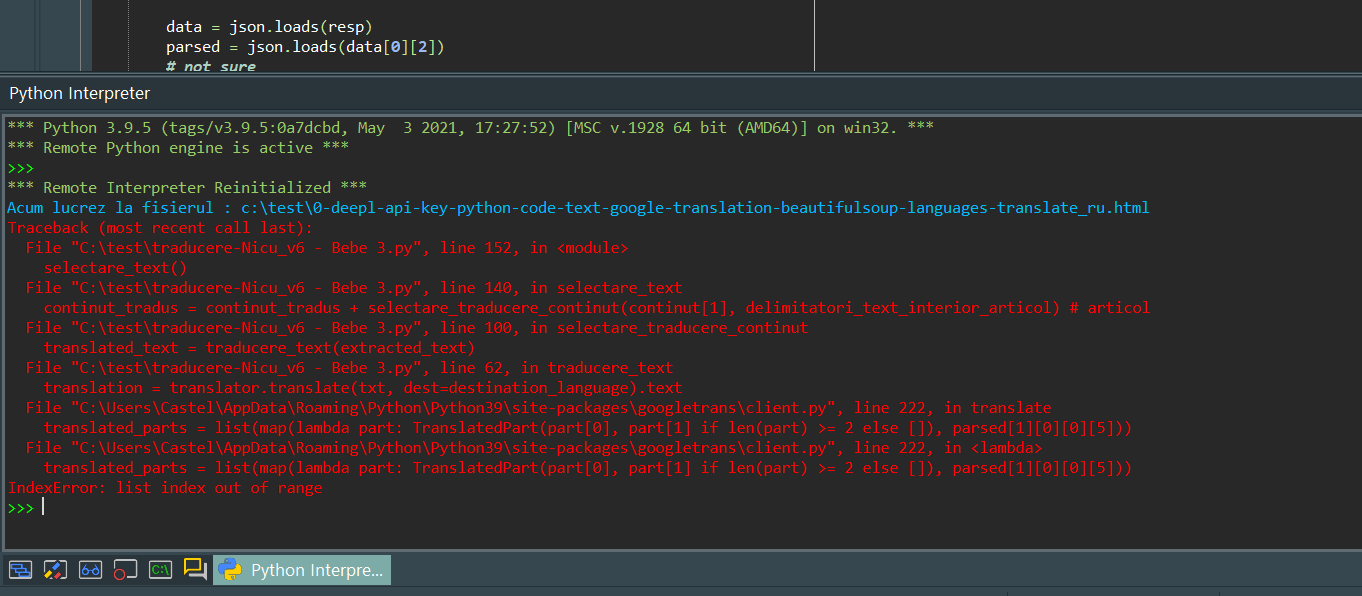Open the Unit Tests panel icon

(x=55, y=570)
